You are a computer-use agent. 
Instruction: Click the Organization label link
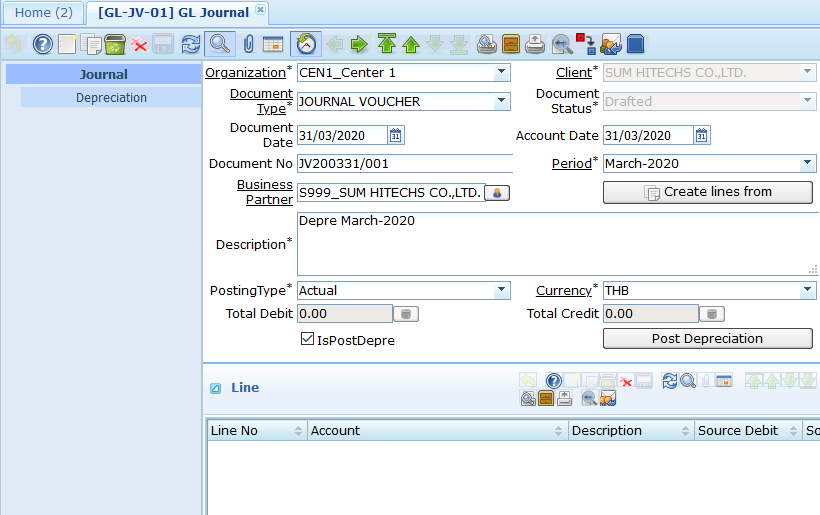coord(245,73)
